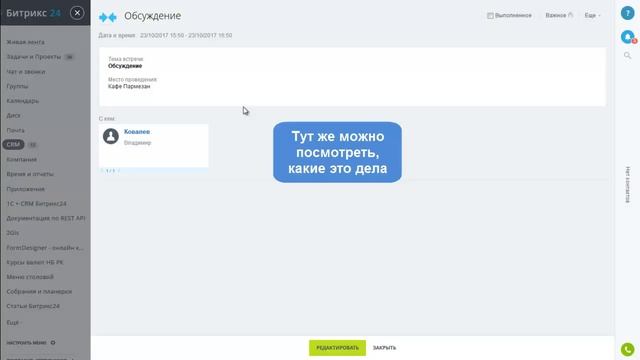The height and width of the screenshot is (360, 640).
Task: Open Задачи и Проекты section
Action: pyautogui.click(x=33, y=57)
